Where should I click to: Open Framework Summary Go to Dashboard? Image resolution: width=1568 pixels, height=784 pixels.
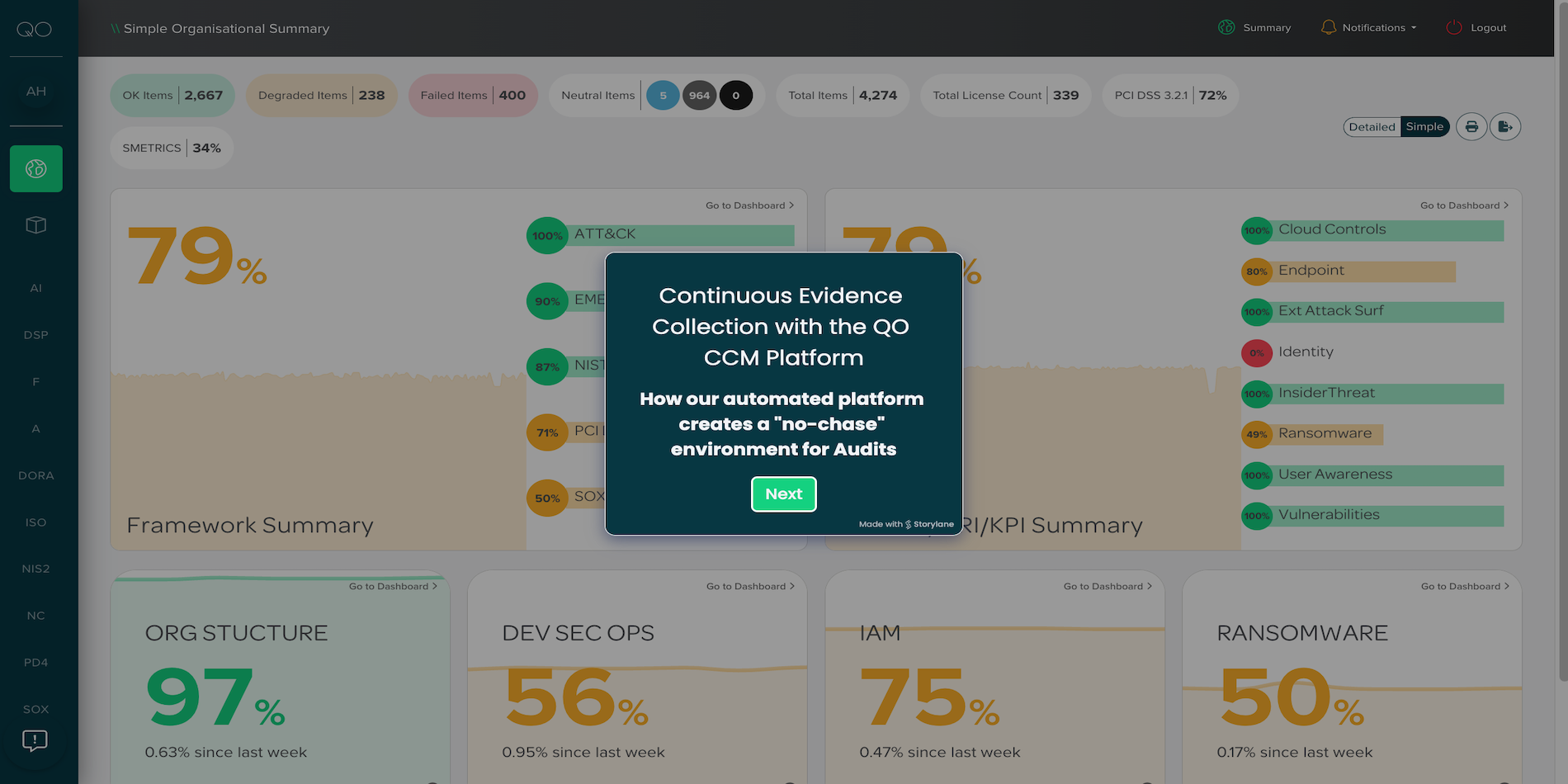coord(749,205)
